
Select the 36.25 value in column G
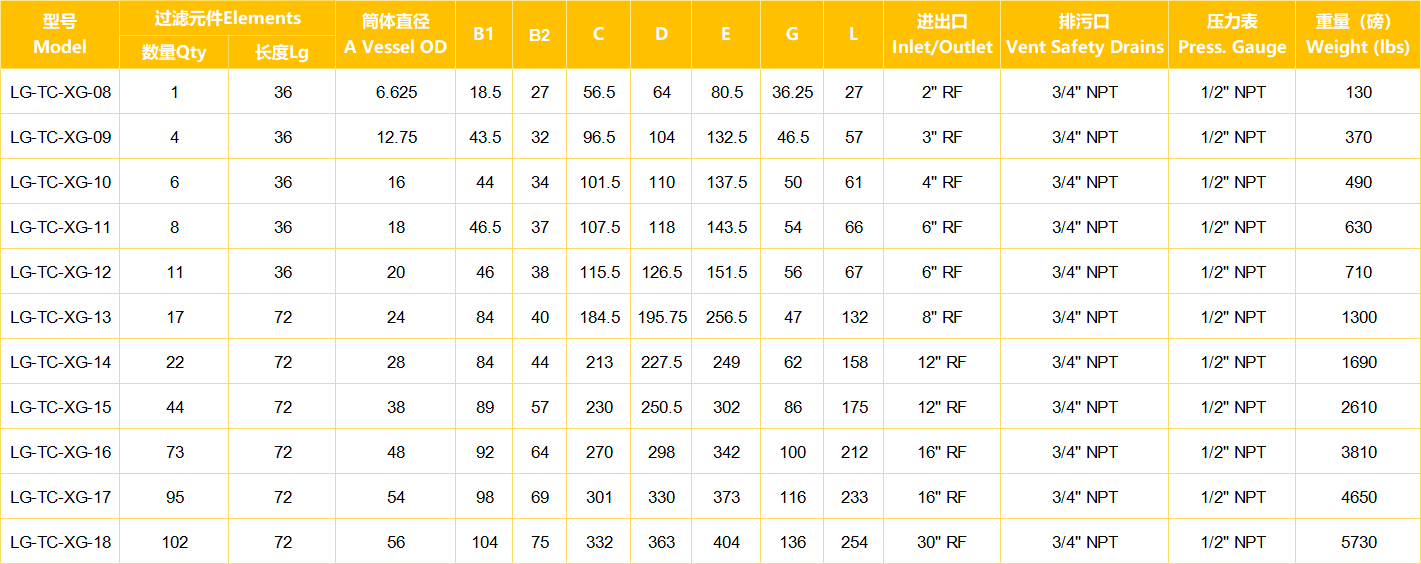[792, 92]
